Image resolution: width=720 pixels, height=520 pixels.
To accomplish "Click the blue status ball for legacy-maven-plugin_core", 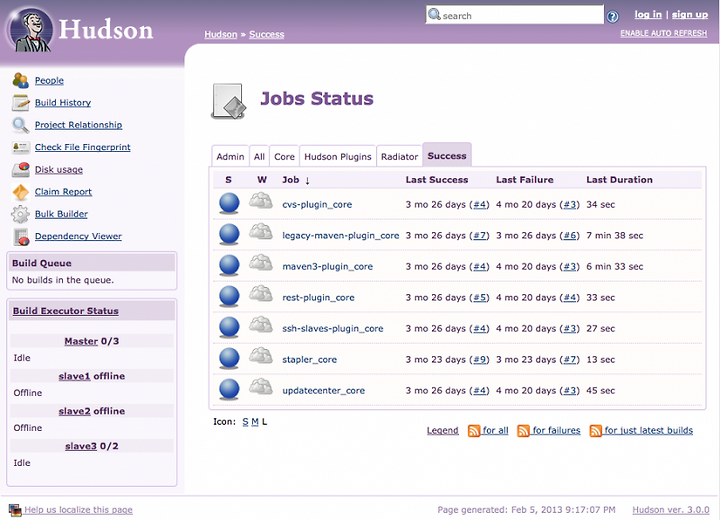I will [x=229, y=234].
